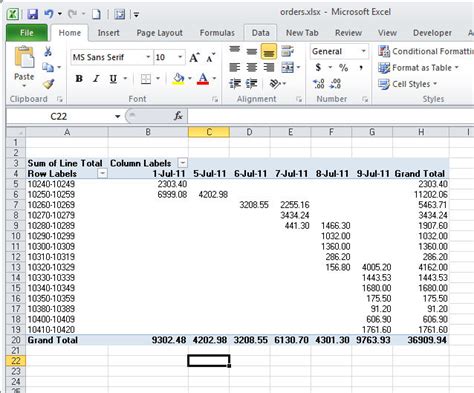Click inside the formula bar
Viewport: 474px width, 393px height.
pyautogui.click(x=331, y=116)
